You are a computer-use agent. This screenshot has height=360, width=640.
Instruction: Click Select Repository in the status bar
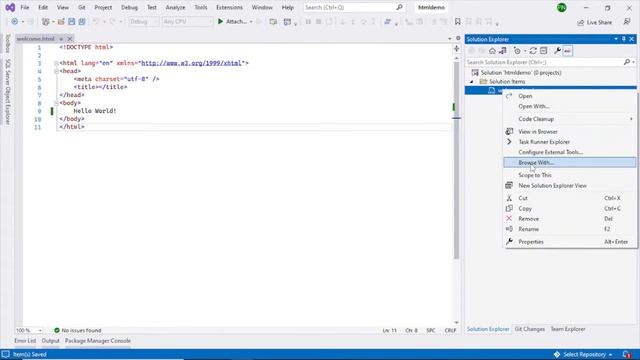pos(583,354)
